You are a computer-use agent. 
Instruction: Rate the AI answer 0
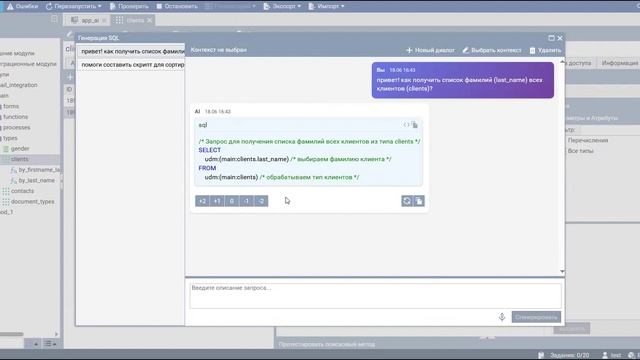[x=232, y=201]
